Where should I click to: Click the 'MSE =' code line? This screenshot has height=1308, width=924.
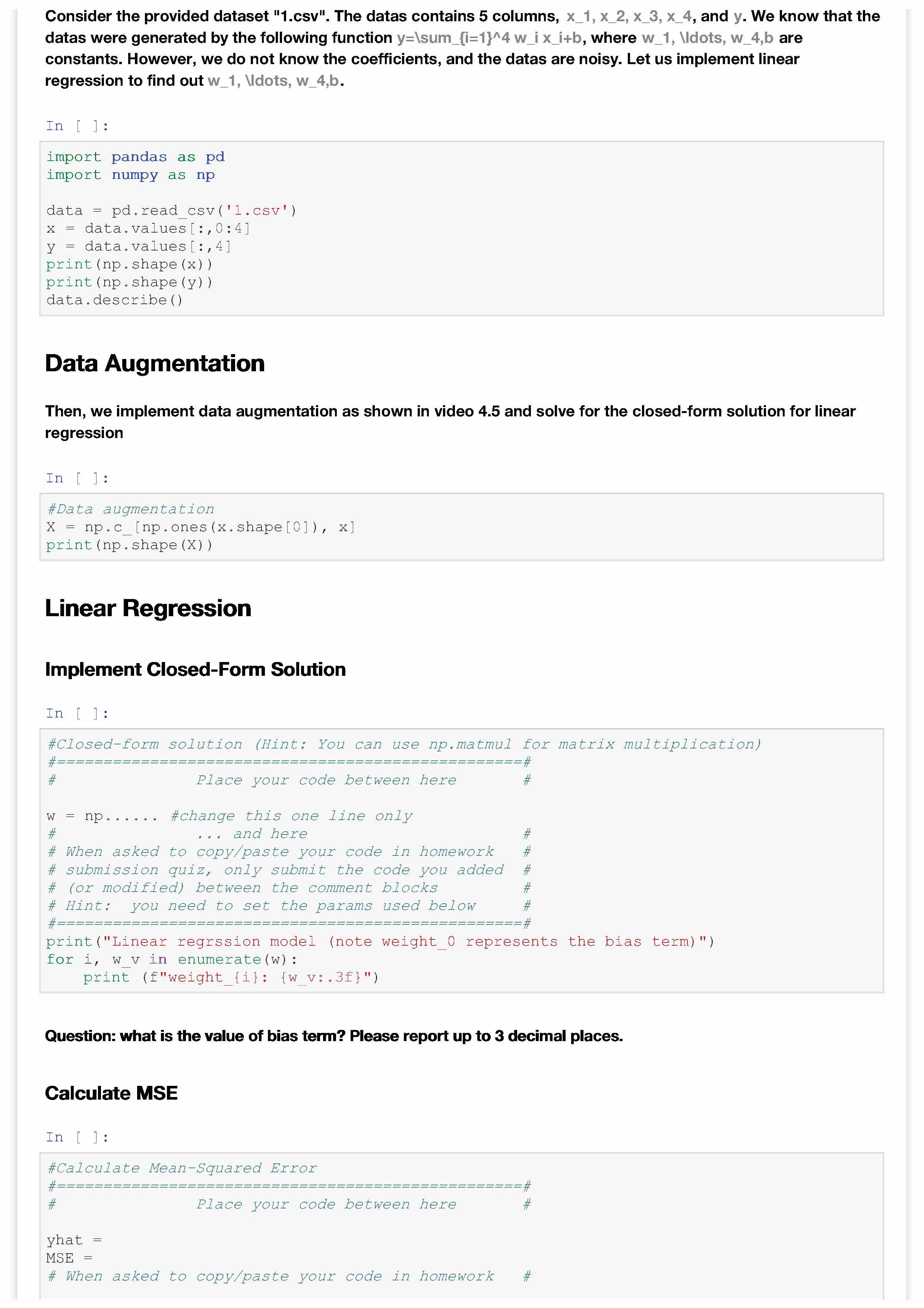[69, 1258]
